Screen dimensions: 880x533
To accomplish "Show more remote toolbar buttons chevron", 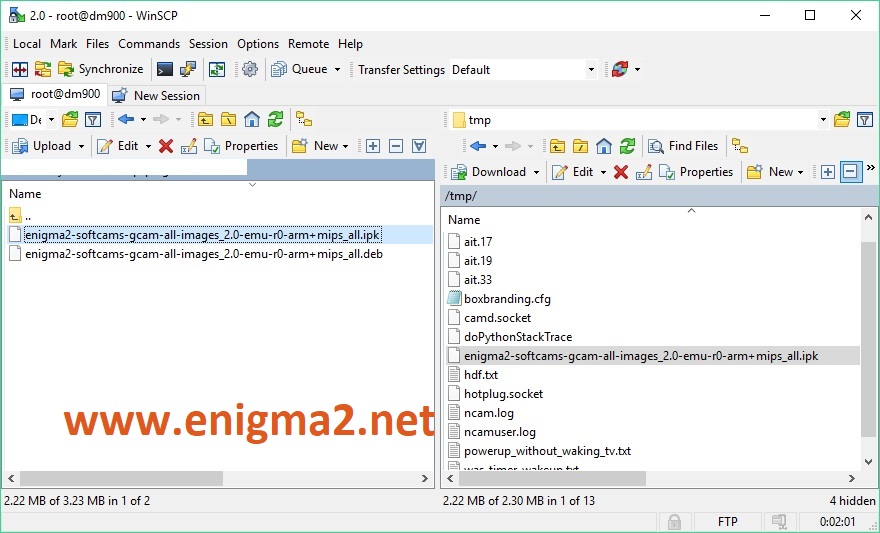I will 870,168.
